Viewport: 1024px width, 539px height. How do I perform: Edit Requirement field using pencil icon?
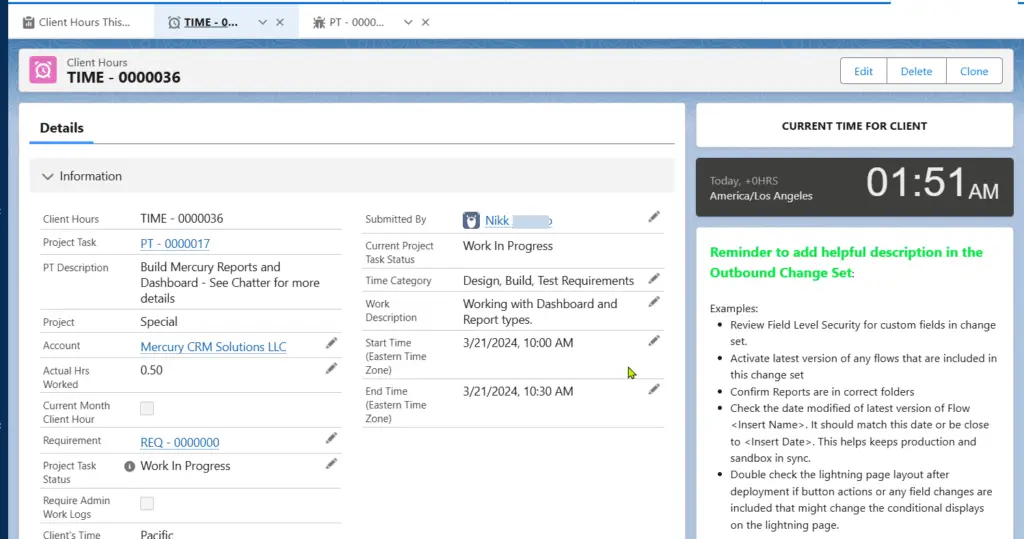[331, 438]
